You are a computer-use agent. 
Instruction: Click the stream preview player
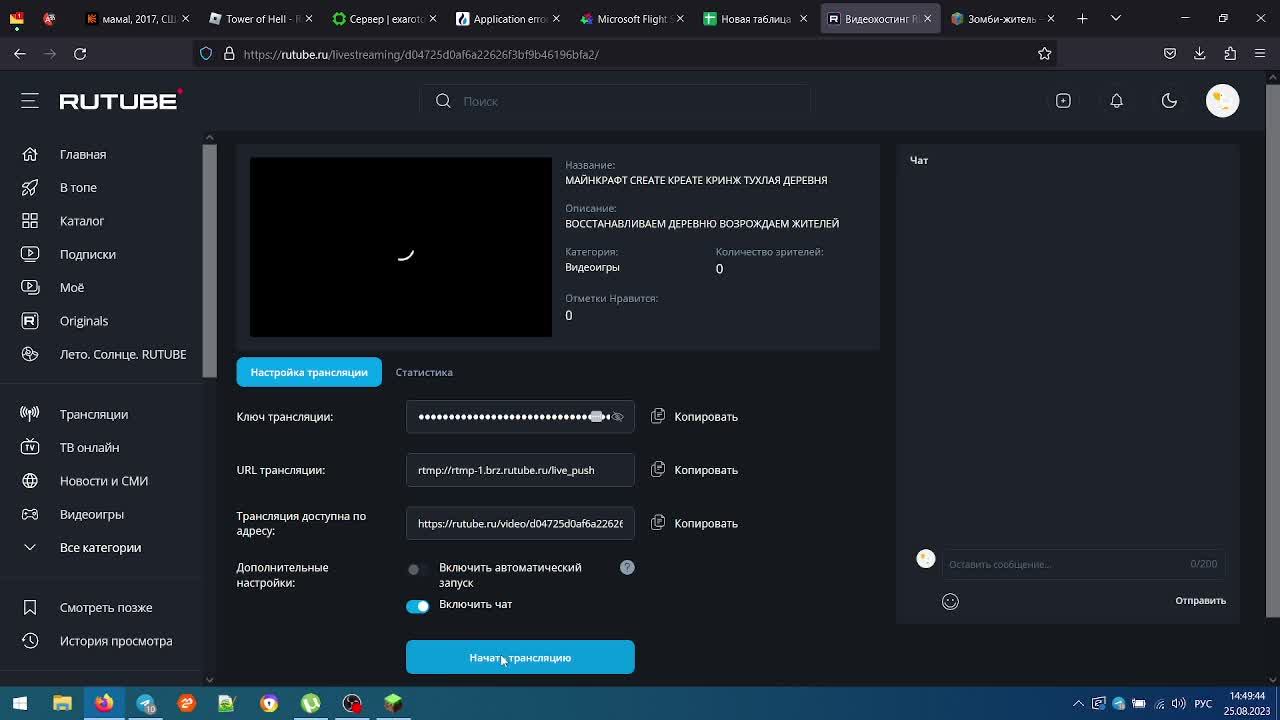[x=400, y=247]
